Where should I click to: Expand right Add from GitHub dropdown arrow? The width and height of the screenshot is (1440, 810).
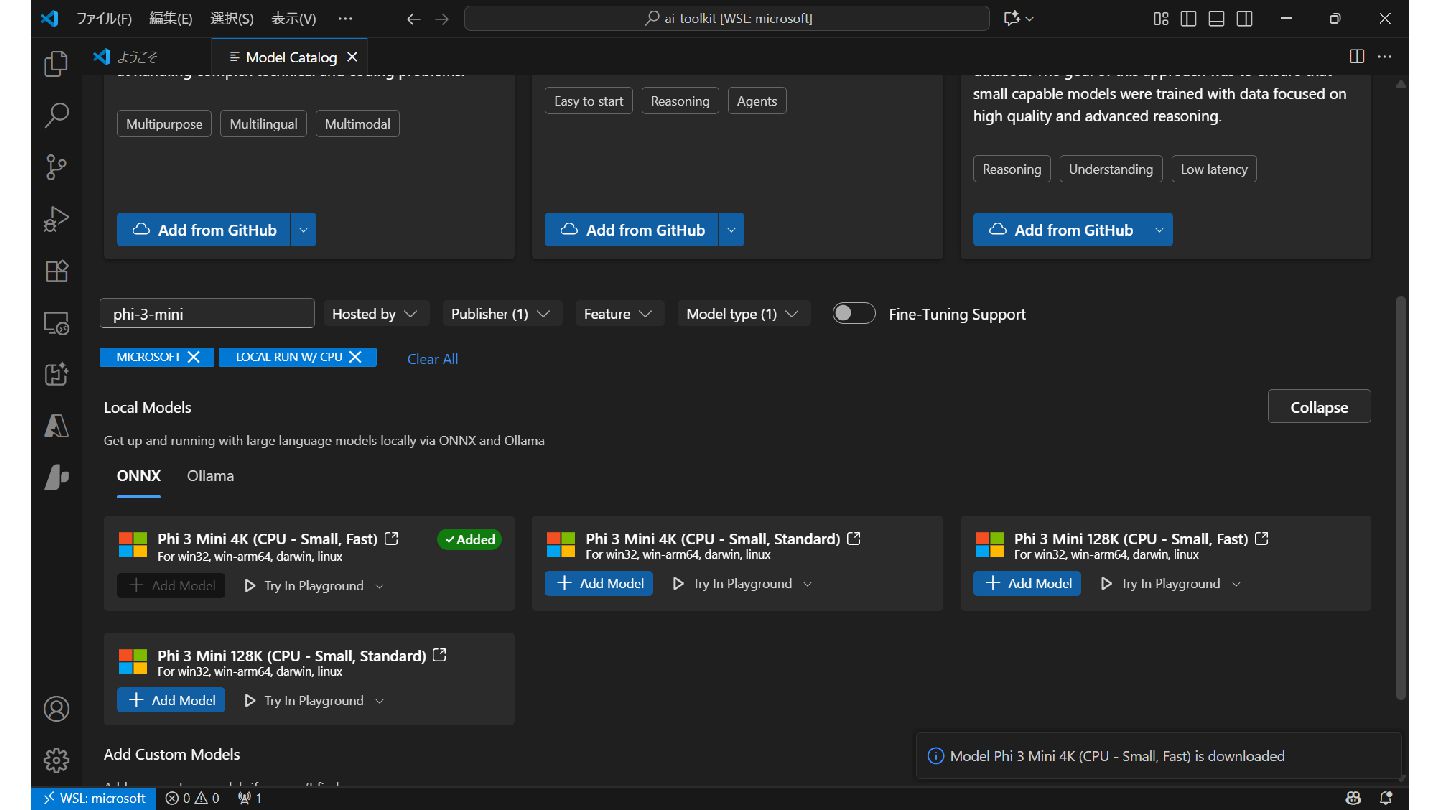(1160, 230)
